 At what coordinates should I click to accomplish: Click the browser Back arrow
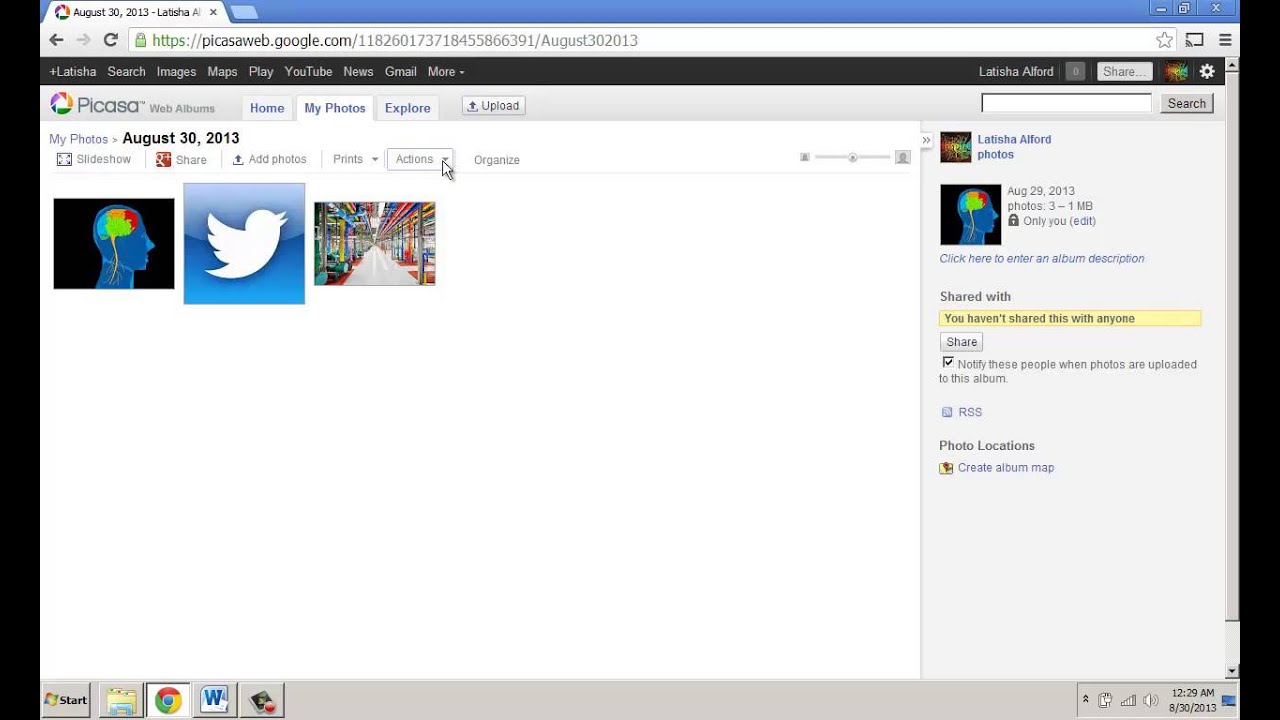click(57, 40)
